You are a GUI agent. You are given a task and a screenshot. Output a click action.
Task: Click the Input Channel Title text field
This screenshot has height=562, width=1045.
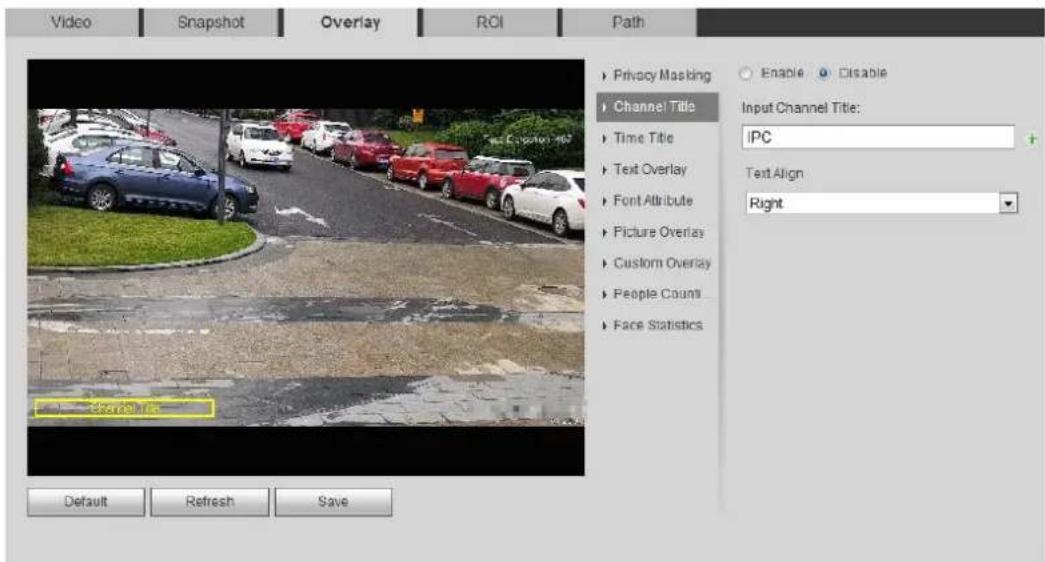pyautogui.click(x=878, y=137)
